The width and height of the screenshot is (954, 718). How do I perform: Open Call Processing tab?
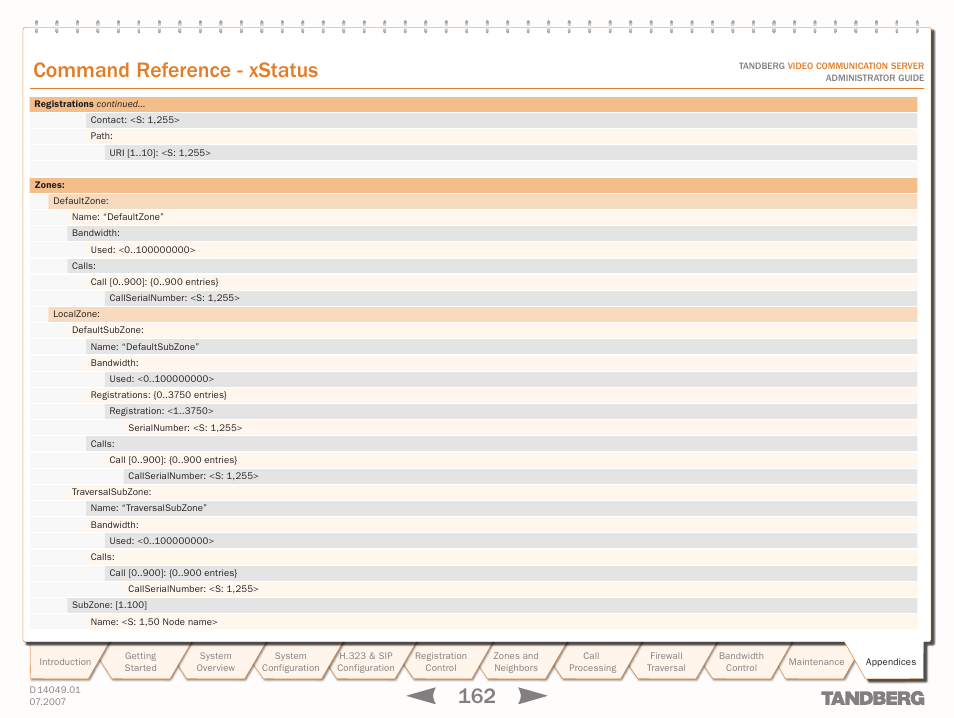pyautogui.click(x=591, y=661)
